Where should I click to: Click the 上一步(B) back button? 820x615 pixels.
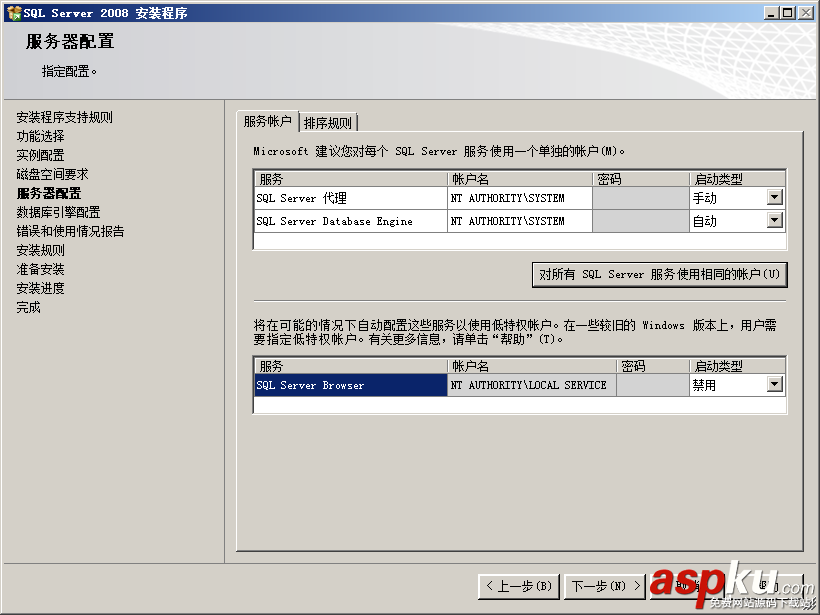(519, 586)
